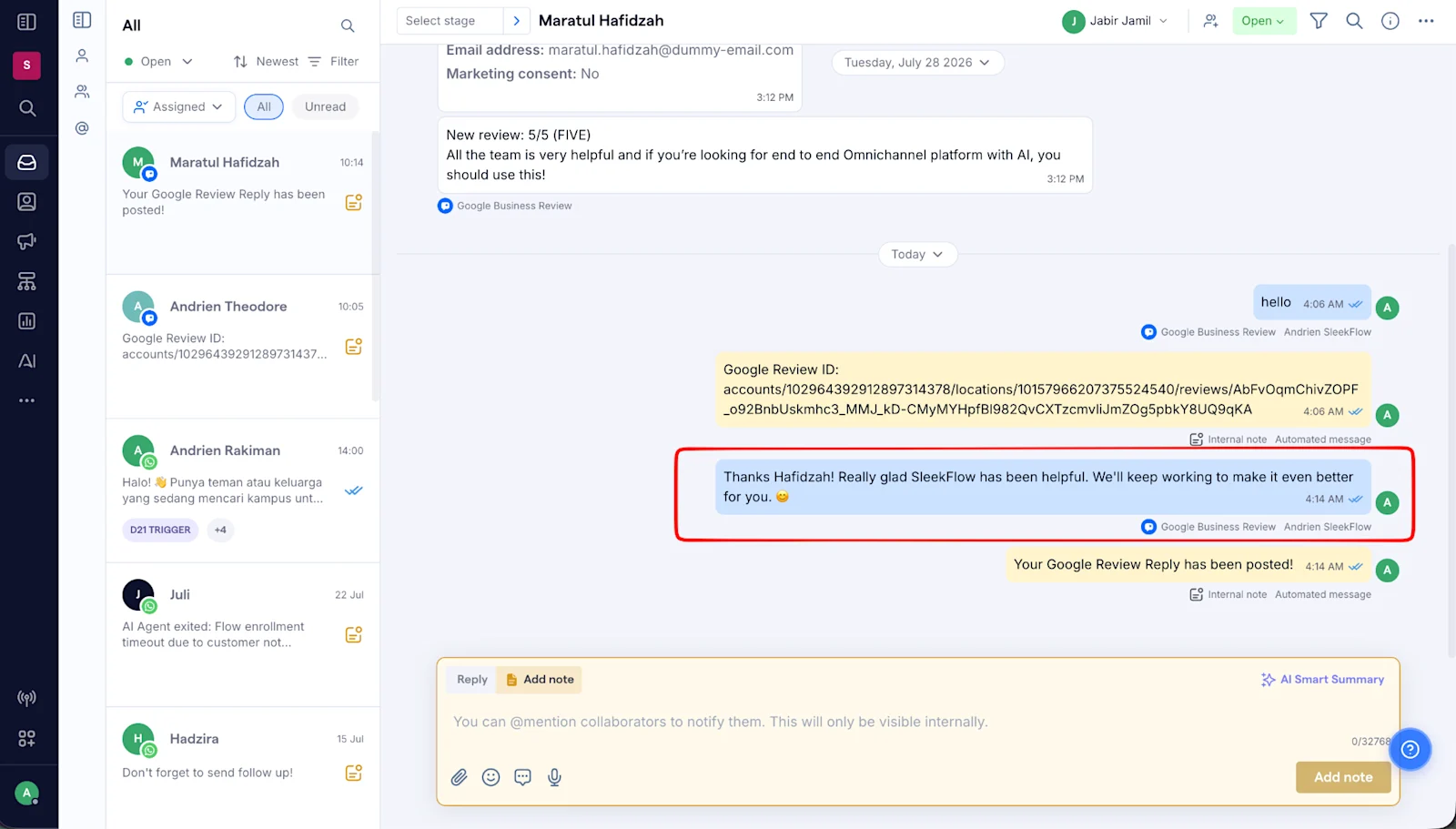The image size is (1456, 829).
Task: Open the Juli conversation
Action: 242,634
